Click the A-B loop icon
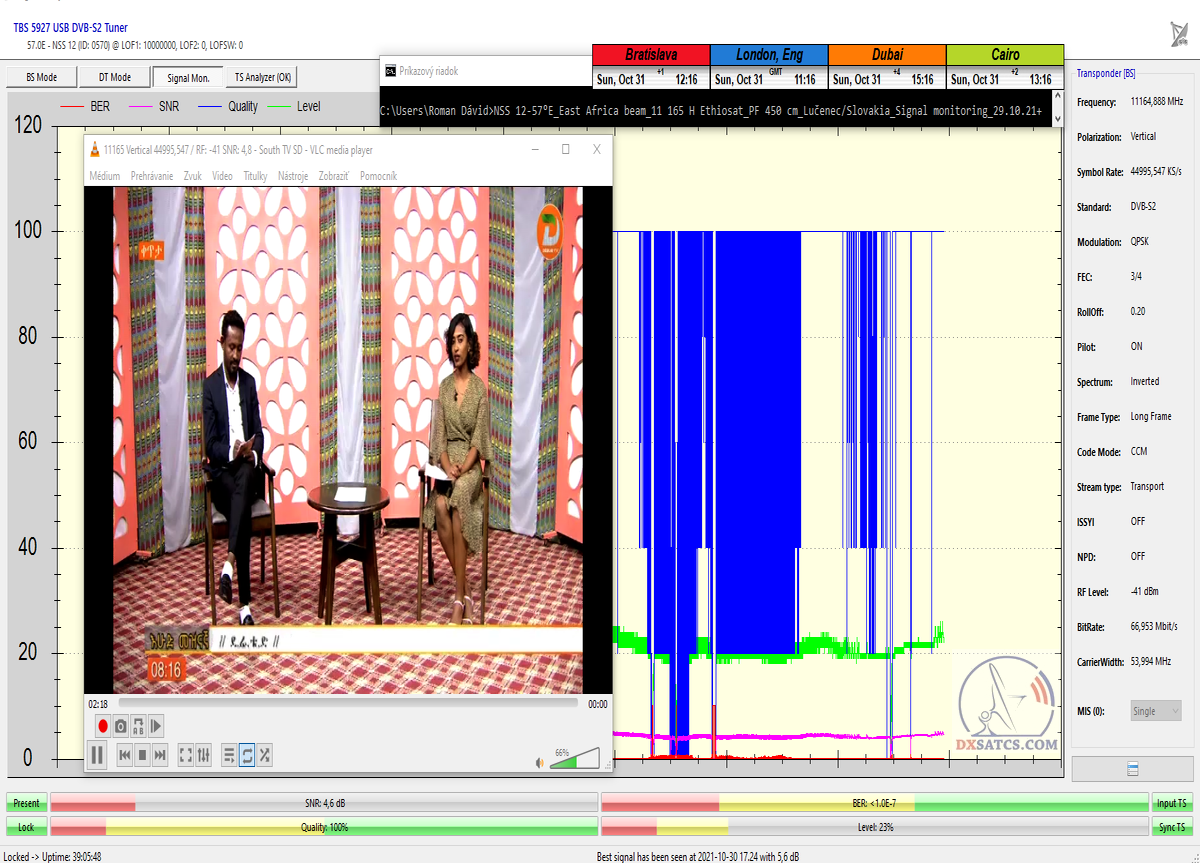This screenshot has width=1200, height=863. [138, 726]
